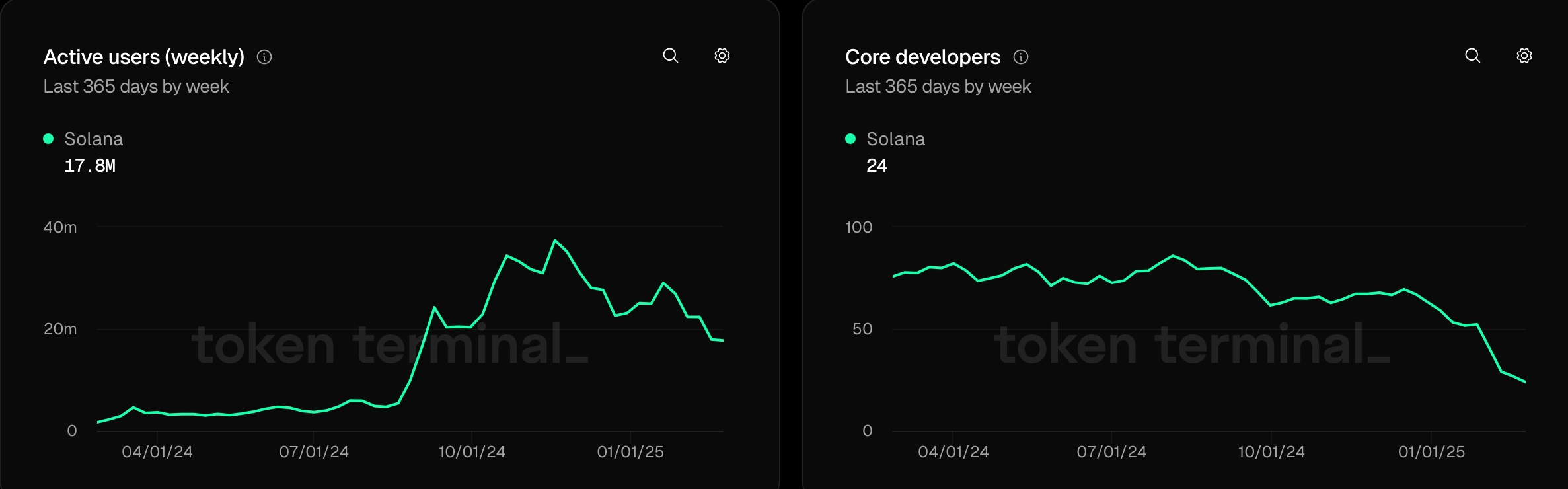Screen dimensions: 1568x489
Task: Click 10/01/24 on Core developers x-axis
Action: coord(1271,452)
